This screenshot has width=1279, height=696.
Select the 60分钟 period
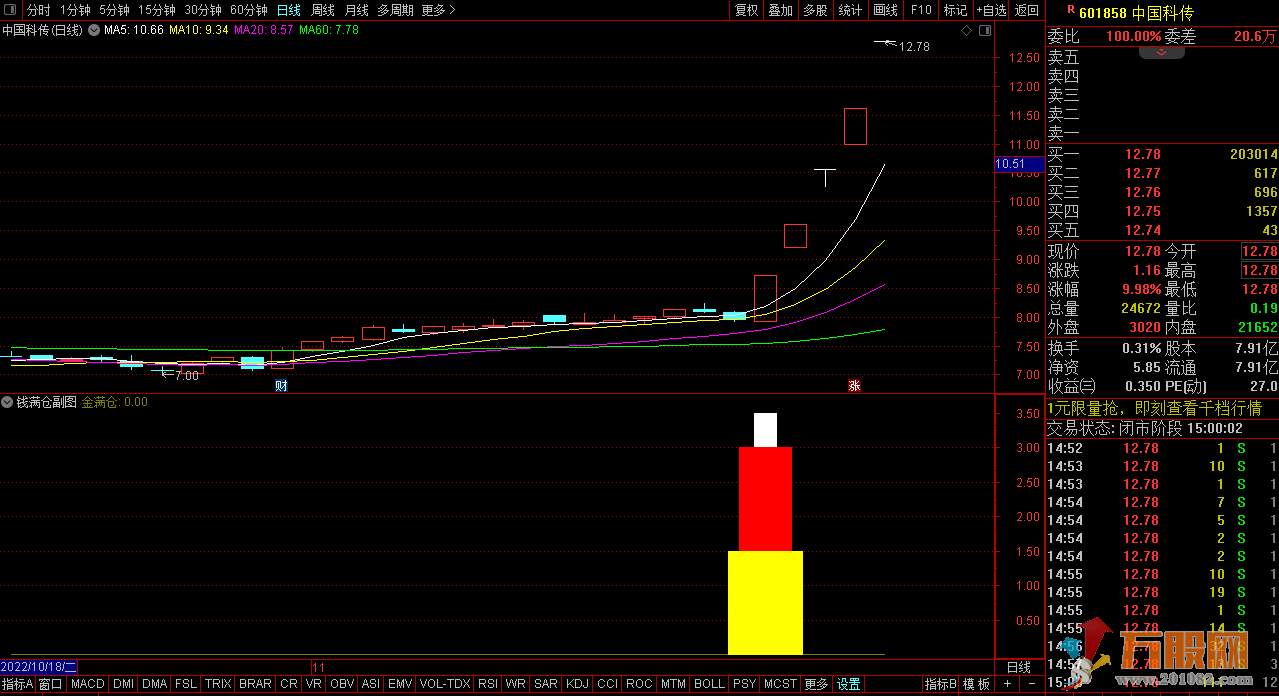pos(249,10)
